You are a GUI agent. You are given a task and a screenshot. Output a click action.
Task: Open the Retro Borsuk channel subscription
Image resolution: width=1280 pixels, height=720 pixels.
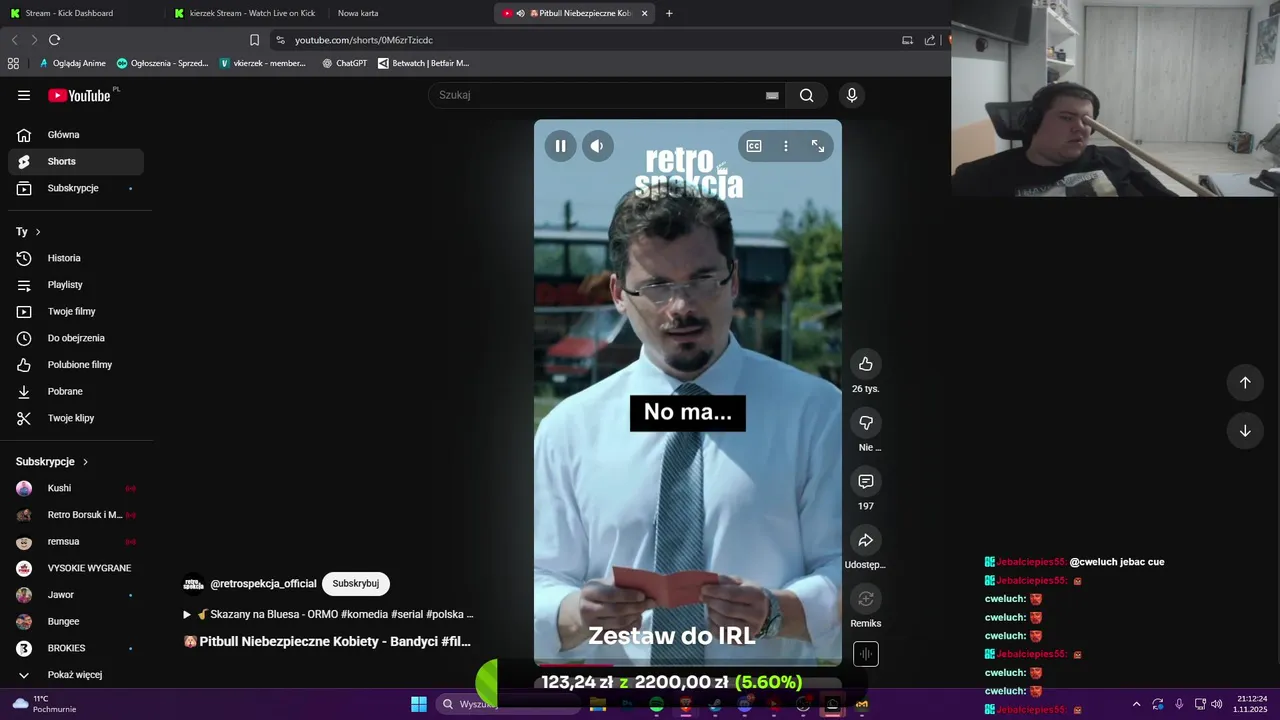[76, 515]
